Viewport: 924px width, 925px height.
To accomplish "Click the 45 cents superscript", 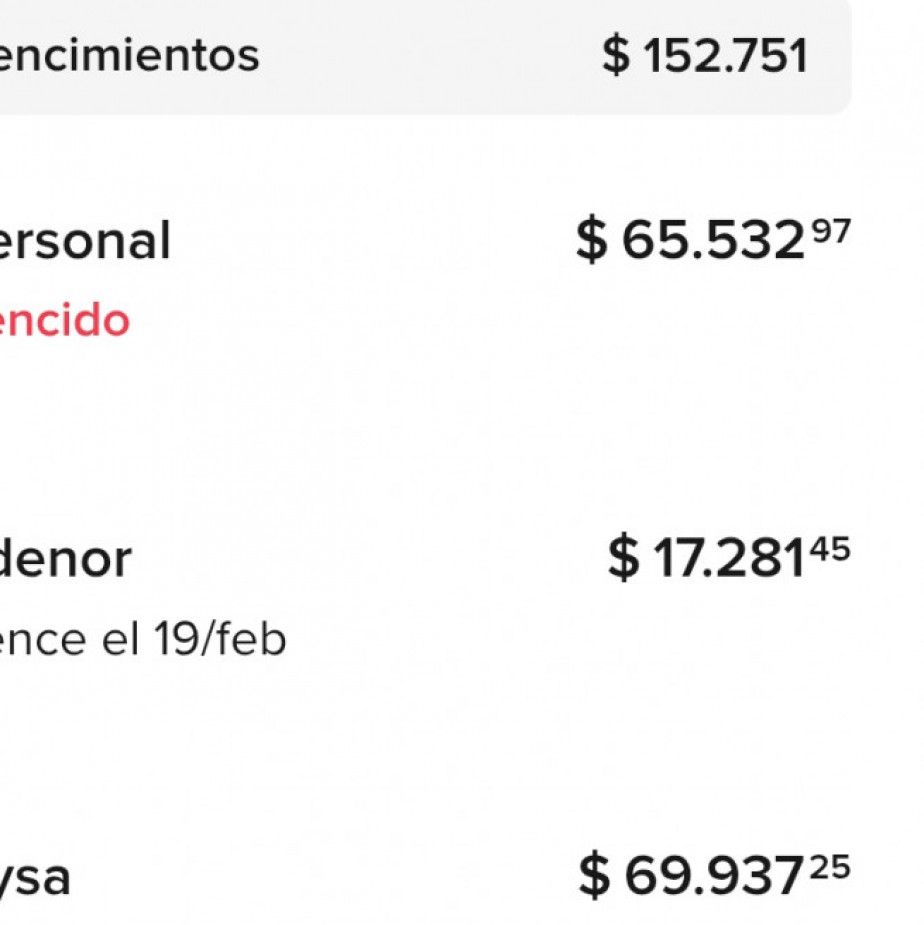I will point(831,549).
